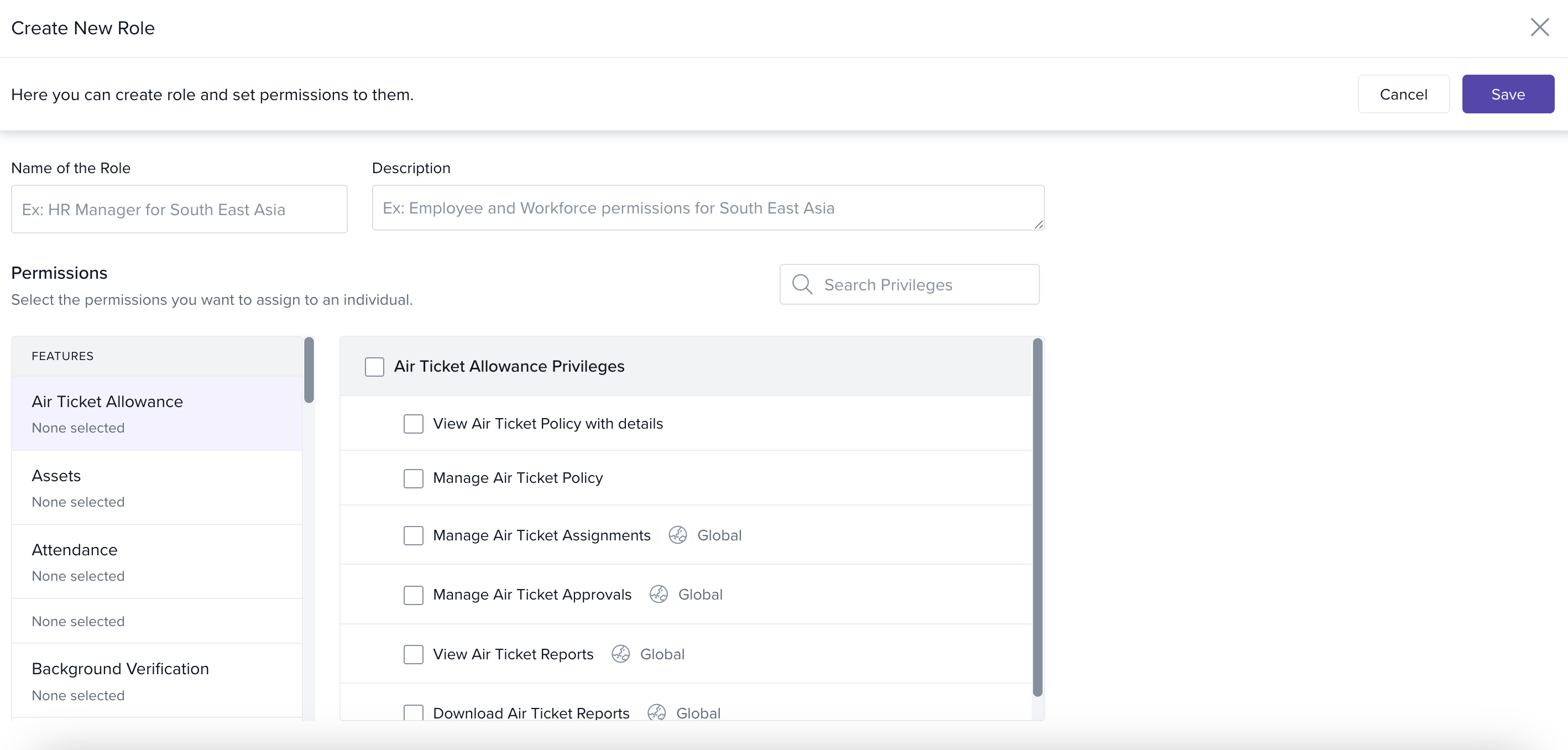Click globe icon beside Download Air Ticket Reports
This screenshot has width=1568, height=750.
tap(656, 712)
